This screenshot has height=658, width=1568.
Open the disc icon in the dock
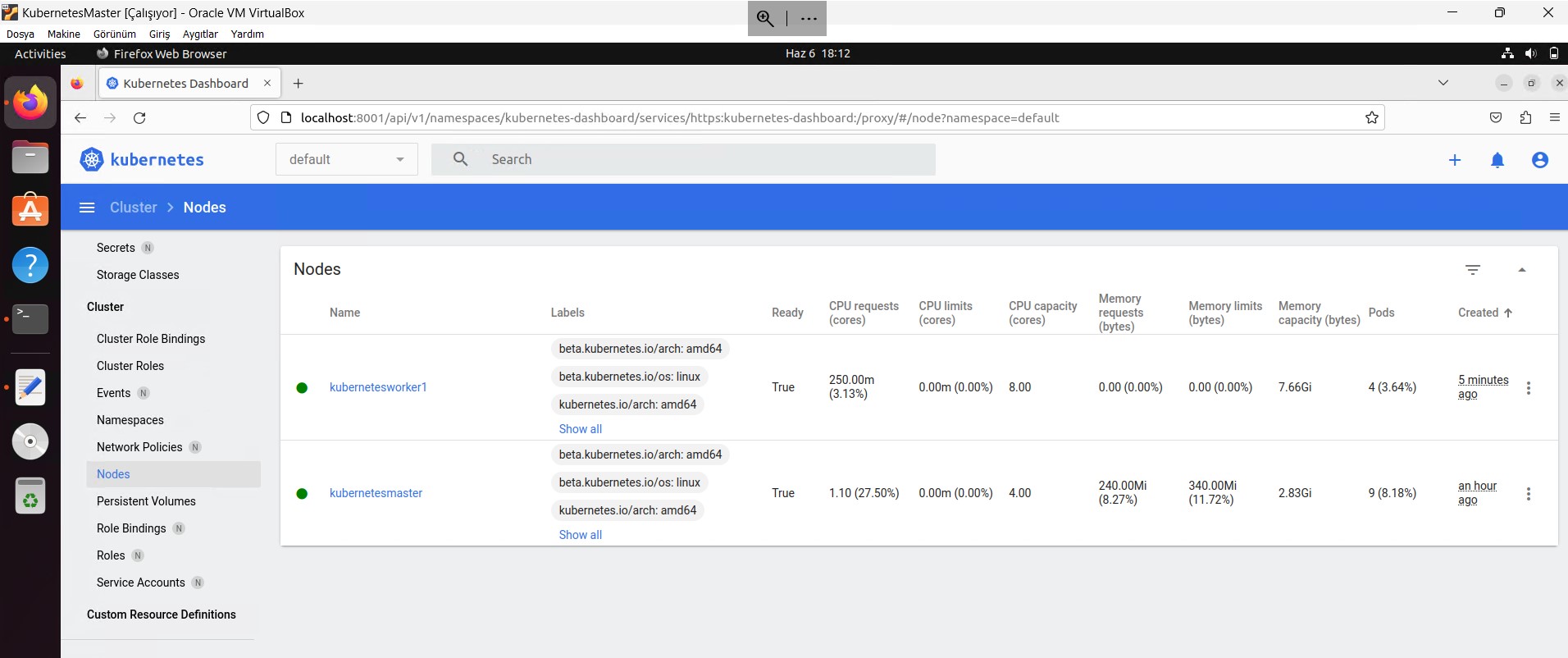30,441
